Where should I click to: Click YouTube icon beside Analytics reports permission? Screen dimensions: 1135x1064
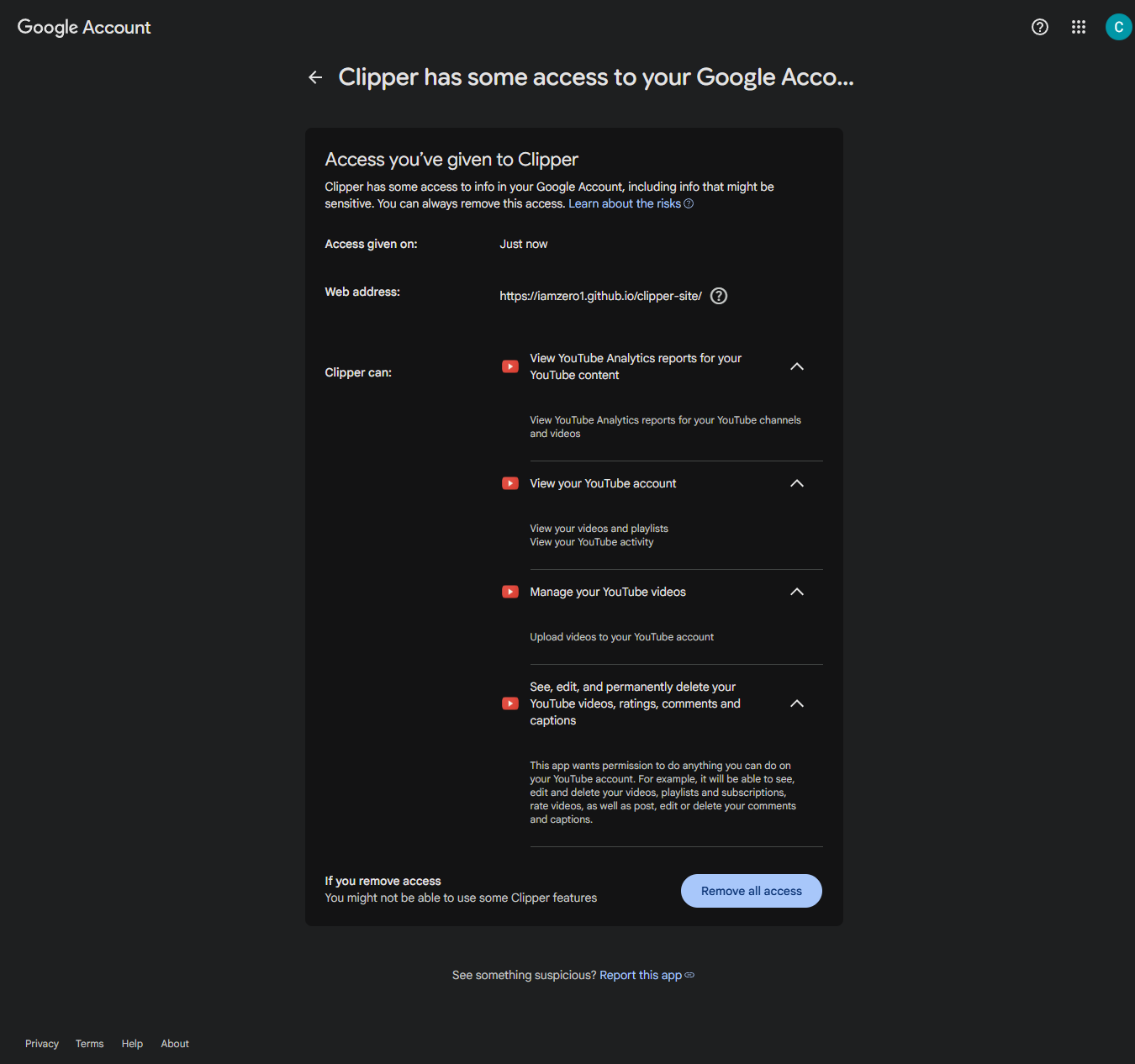coord(510,366)
